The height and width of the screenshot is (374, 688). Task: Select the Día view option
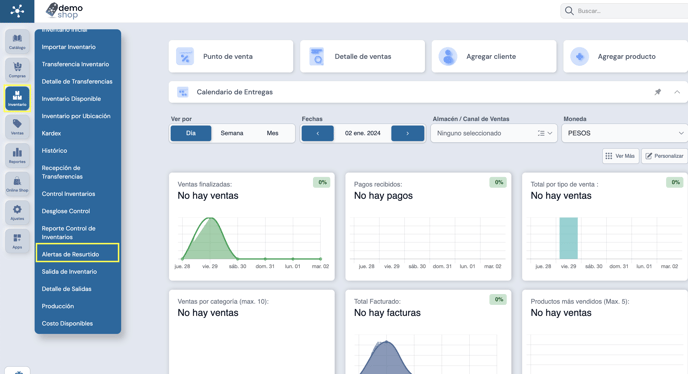pos(191,133)
